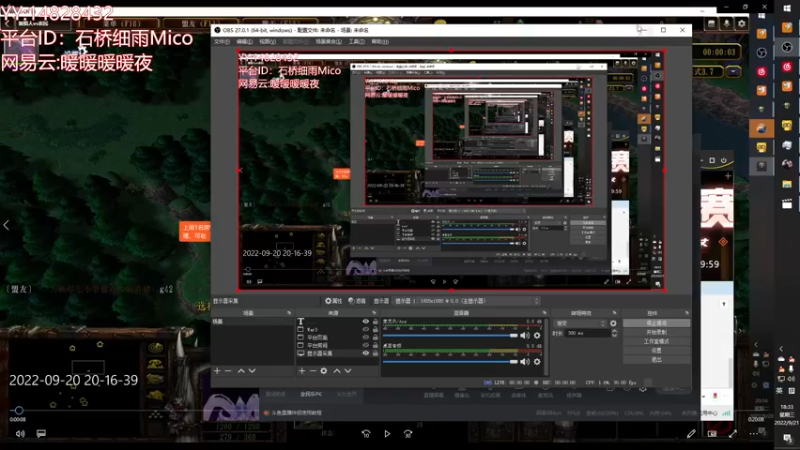800x450 pixels.
Task: Enter fullscreen with player expand icon
Action: pyautogui.click(x=733, y=434)
